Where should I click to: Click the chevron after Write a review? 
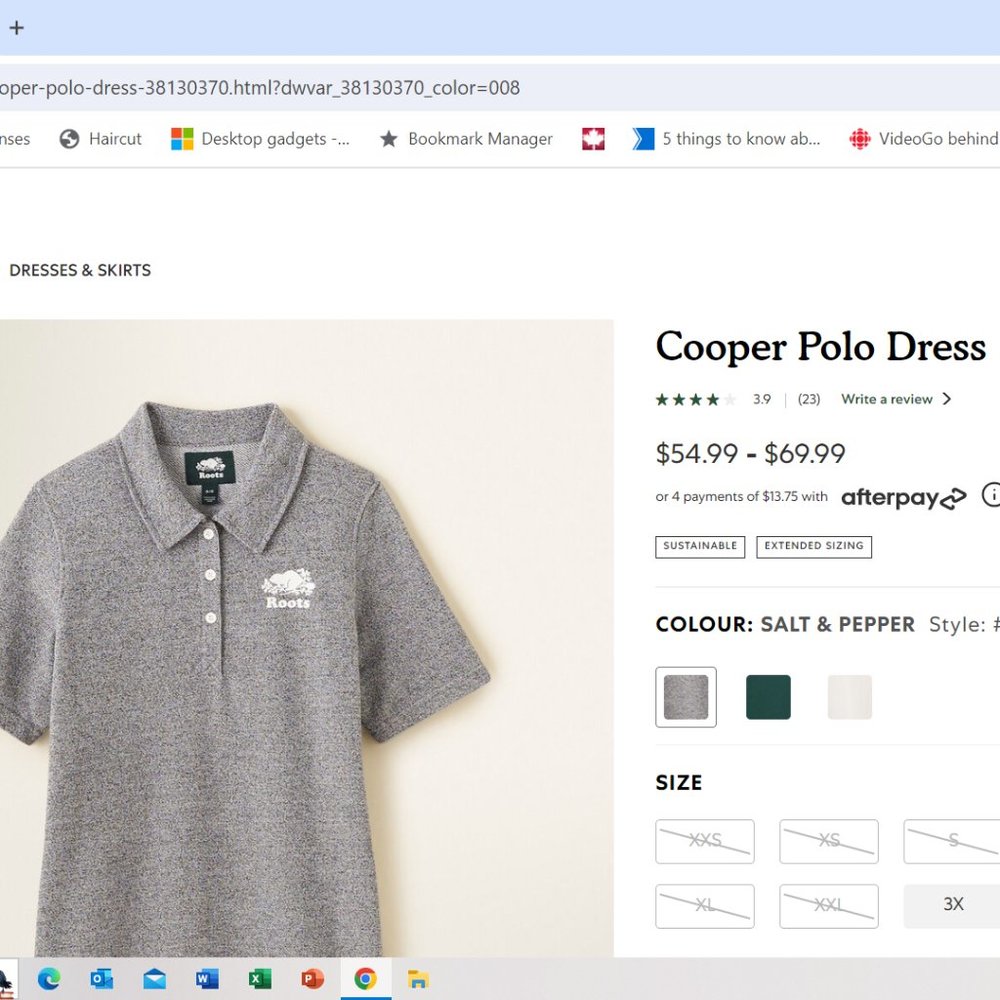(x=947, y=399)
